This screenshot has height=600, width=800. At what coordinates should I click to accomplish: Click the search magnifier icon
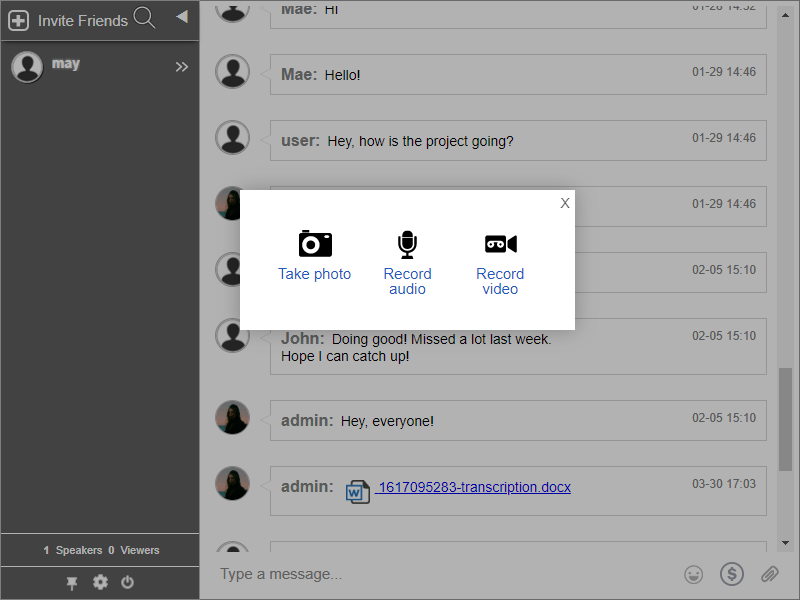(145, 18)
